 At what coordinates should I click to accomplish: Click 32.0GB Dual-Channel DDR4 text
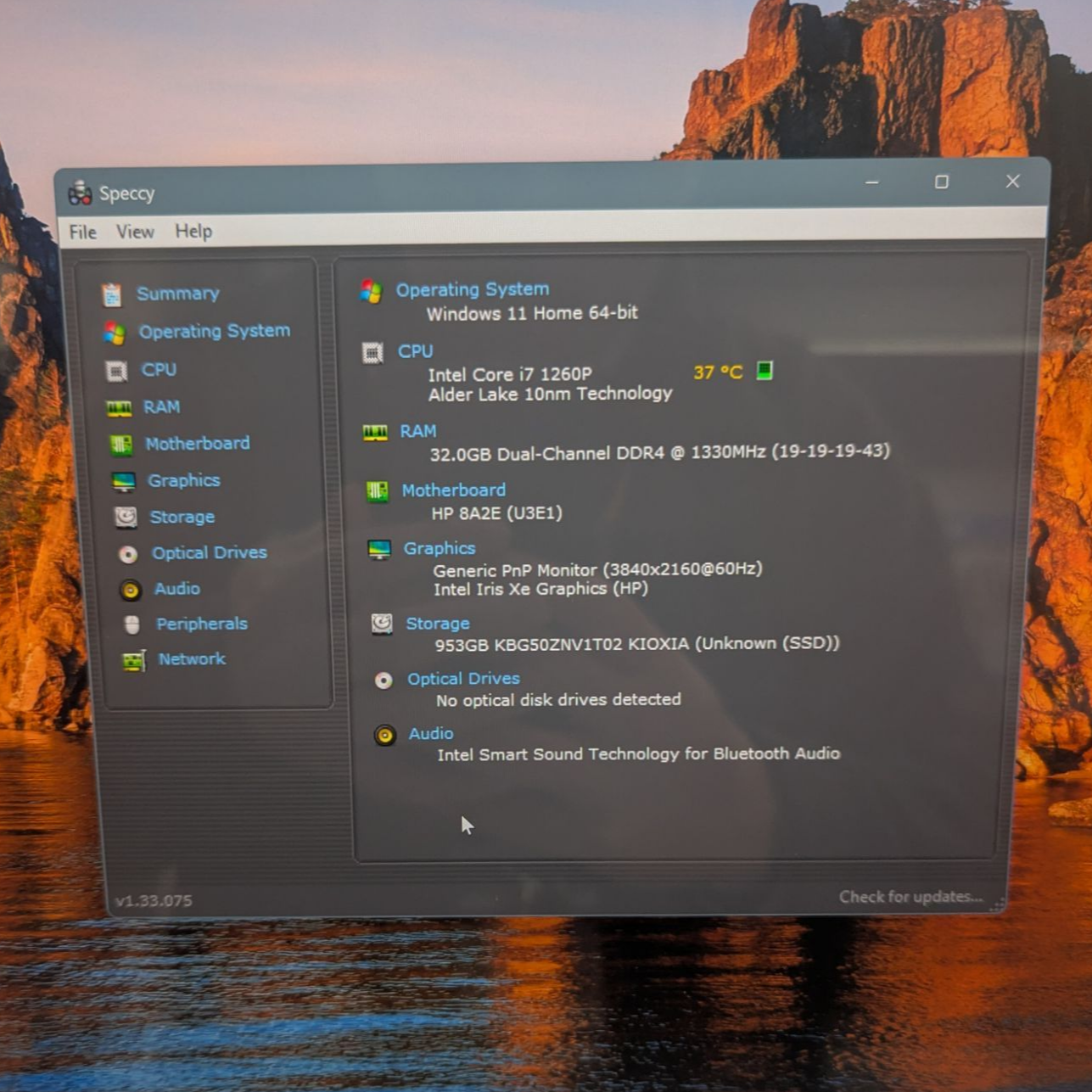click(x=660, y=452)
